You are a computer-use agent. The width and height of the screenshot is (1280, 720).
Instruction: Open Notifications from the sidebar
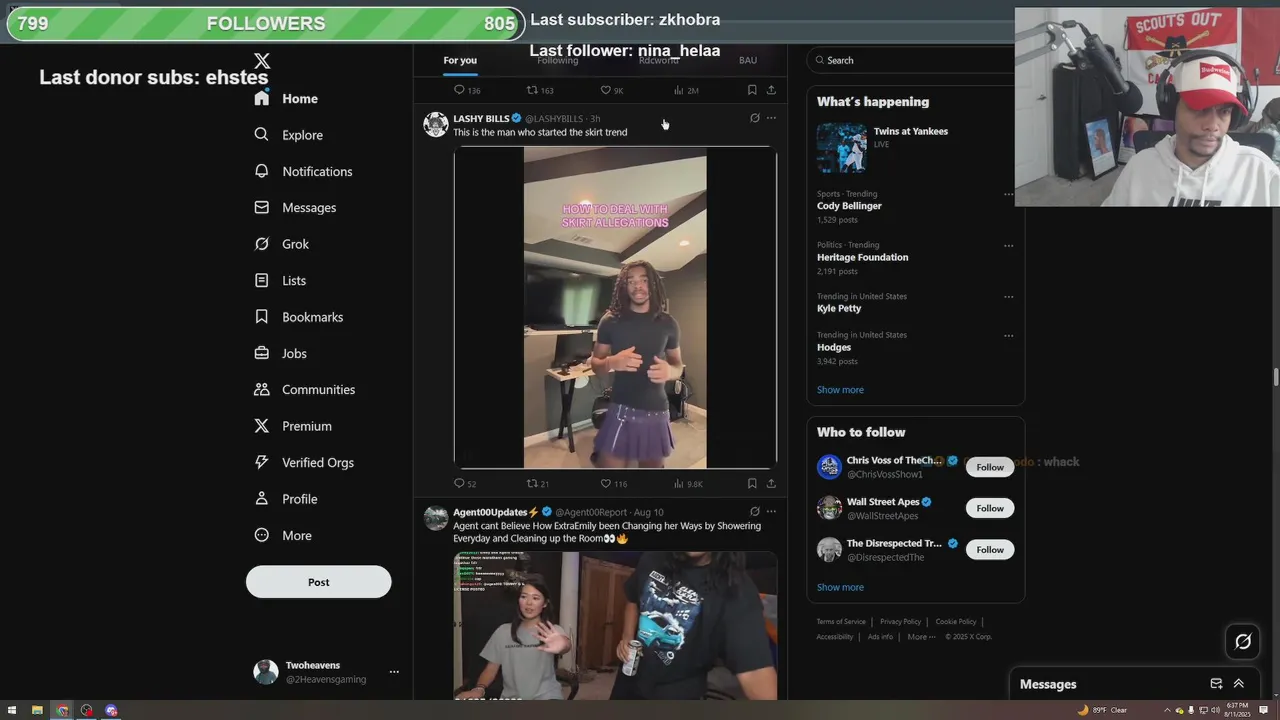tap(303, 172)
